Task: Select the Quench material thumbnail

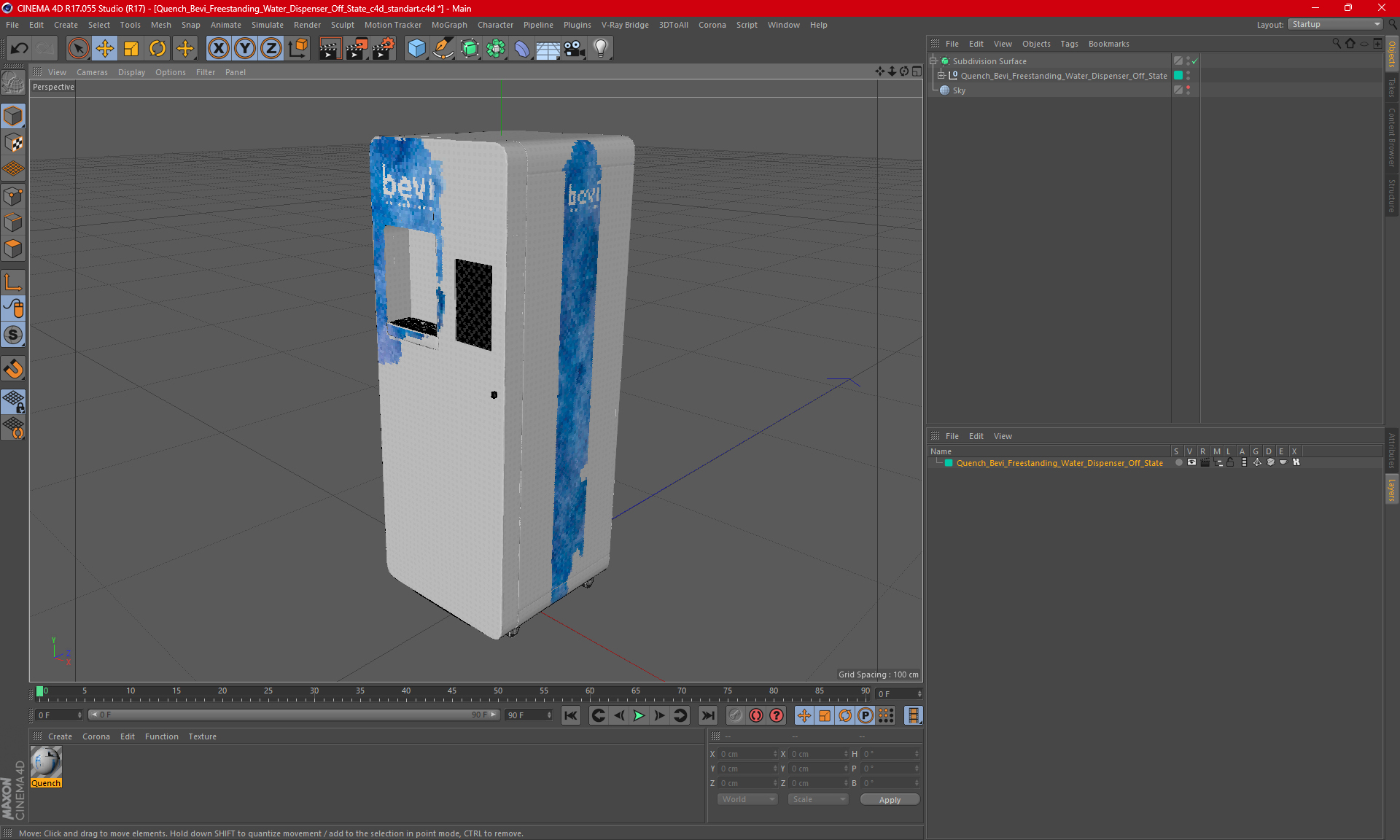Action: tap(46, 763)
